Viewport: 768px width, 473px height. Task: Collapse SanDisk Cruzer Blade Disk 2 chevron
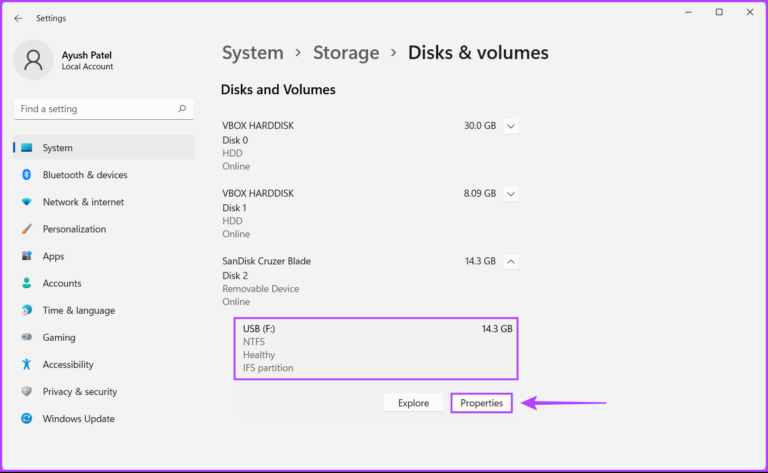[510, 261]
